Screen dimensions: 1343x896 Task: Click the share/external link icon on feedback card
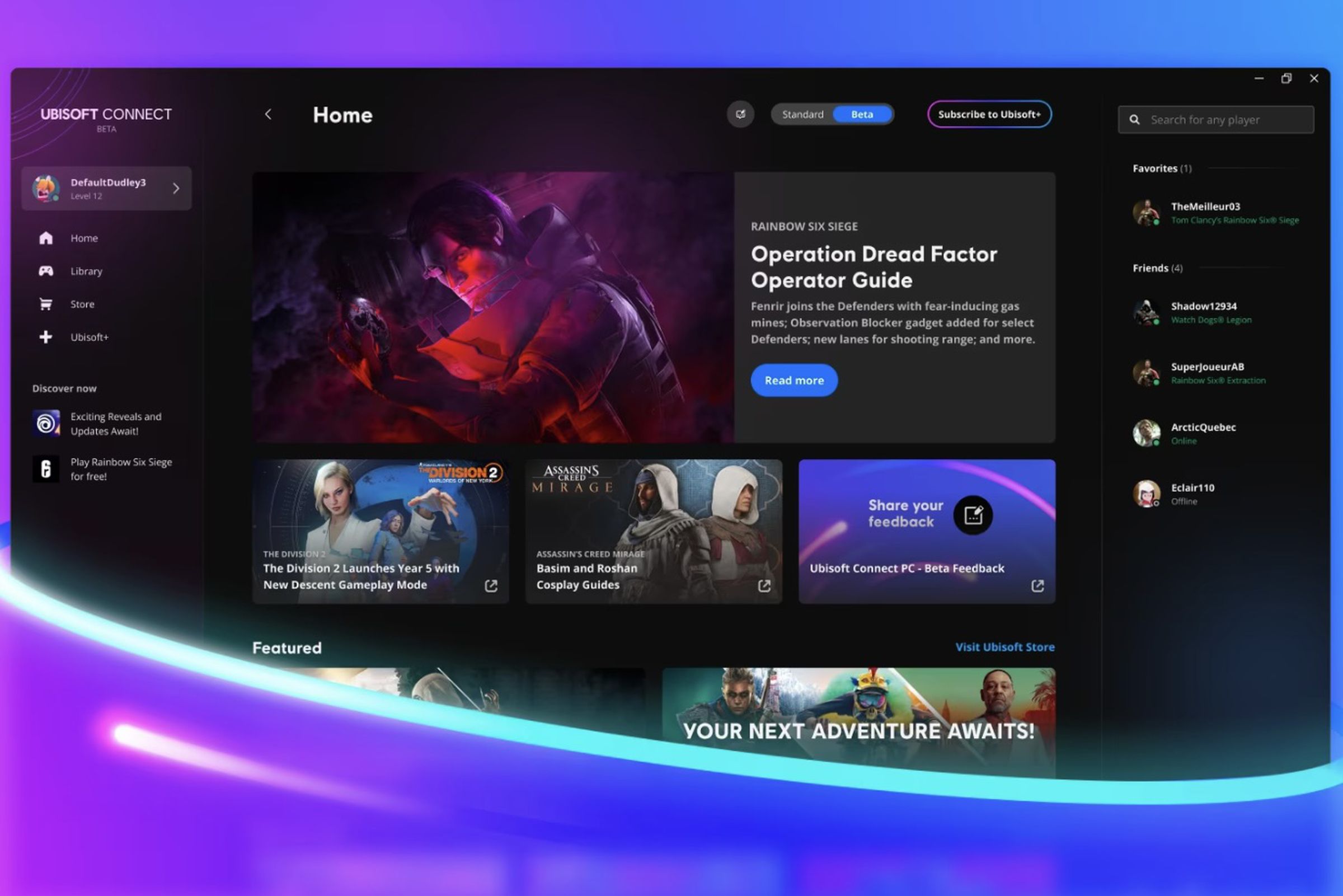click(1038, 586)
